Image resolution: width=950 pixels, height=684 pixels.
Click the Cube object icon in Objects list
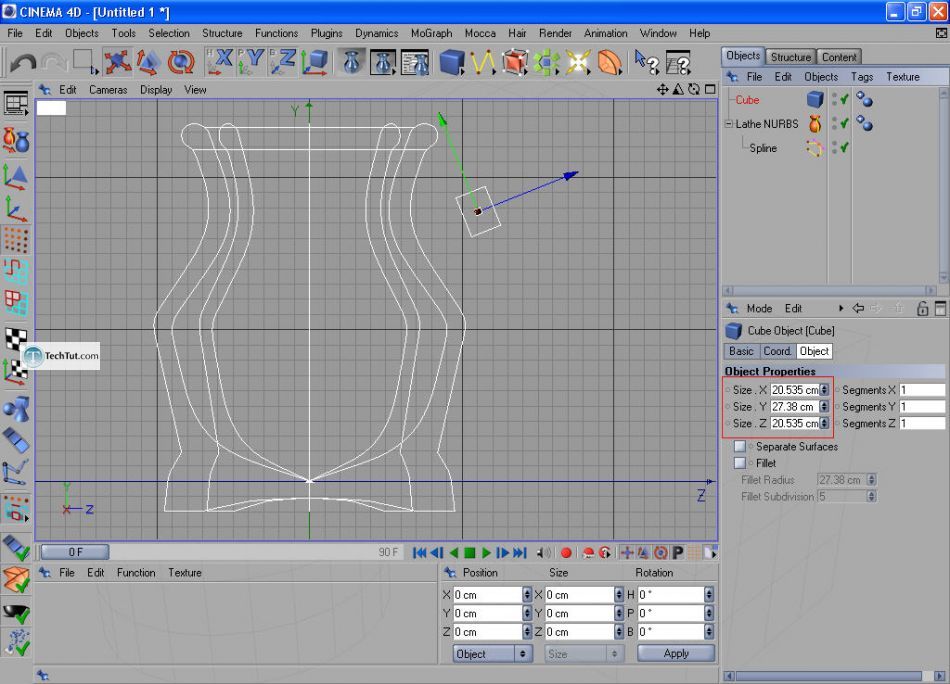815,99
